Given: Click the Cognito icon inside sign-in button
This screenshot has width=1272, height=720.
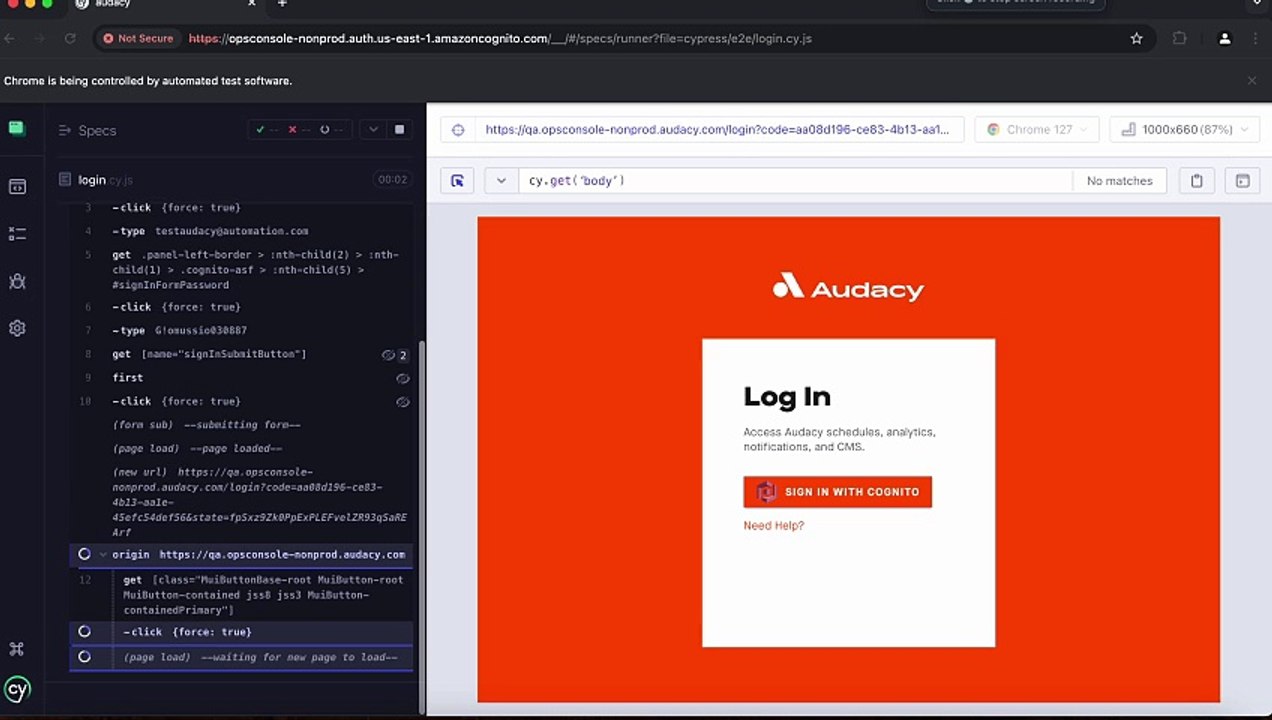Looking at the screenshot, I should [x=766, y=492].
